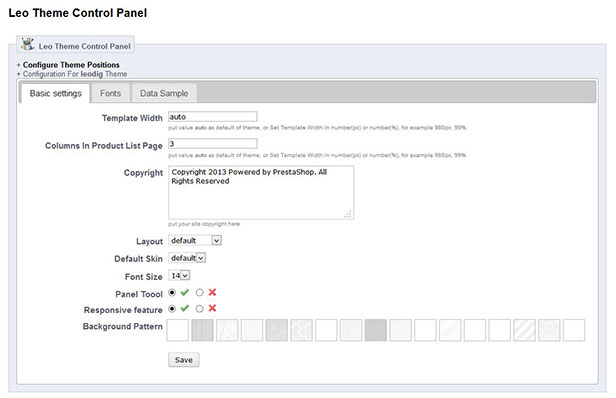The image size is (616, 398).
Task: Select the diagonal striped background pattern
Action: 524,330
